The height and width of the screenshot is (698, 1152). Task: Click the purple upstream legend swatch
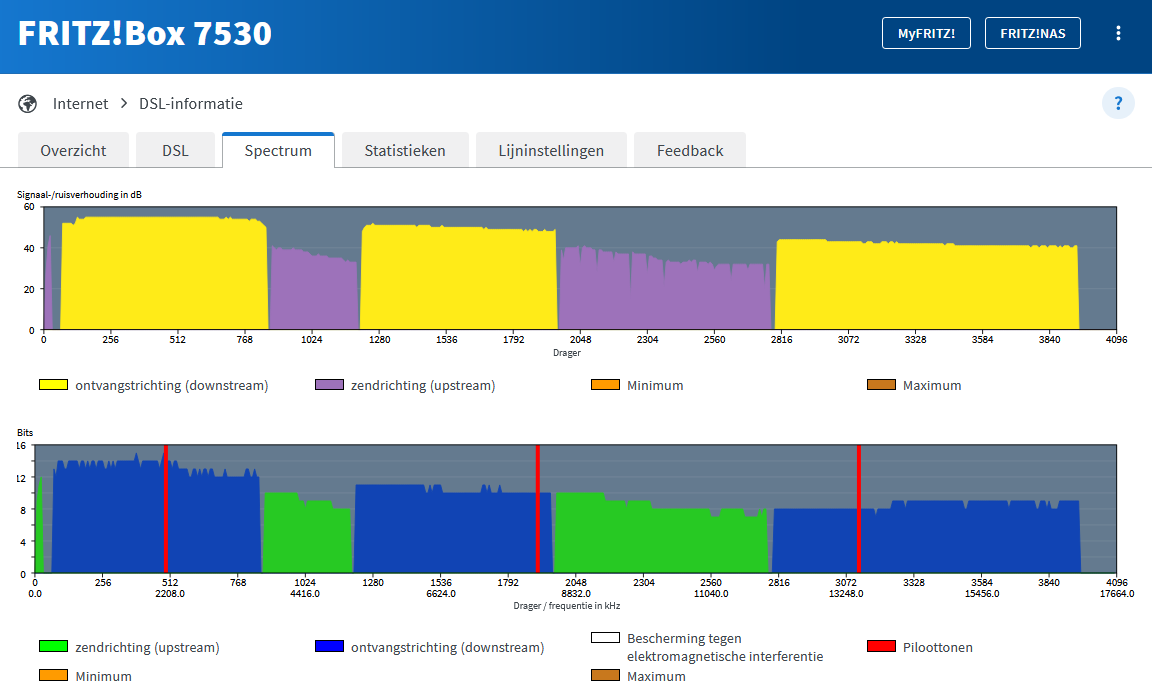tap(329, 385)
